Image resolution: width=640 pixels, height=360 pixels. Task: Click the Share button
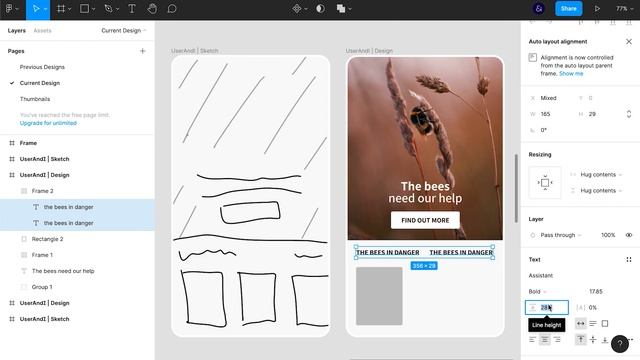click(x=568, y=9)
